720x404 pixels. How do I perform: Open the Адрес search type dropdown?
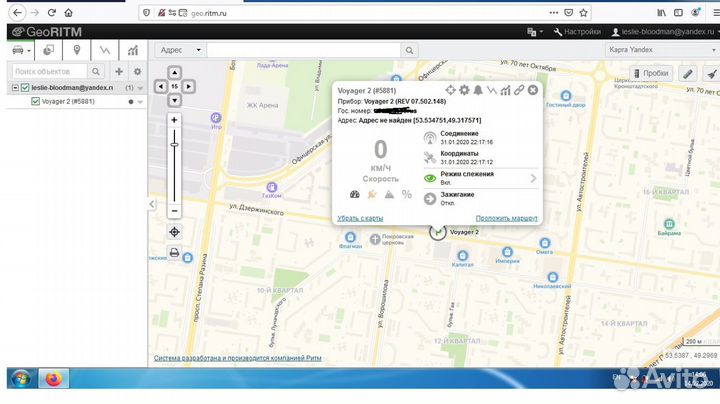tap(178, 50)
